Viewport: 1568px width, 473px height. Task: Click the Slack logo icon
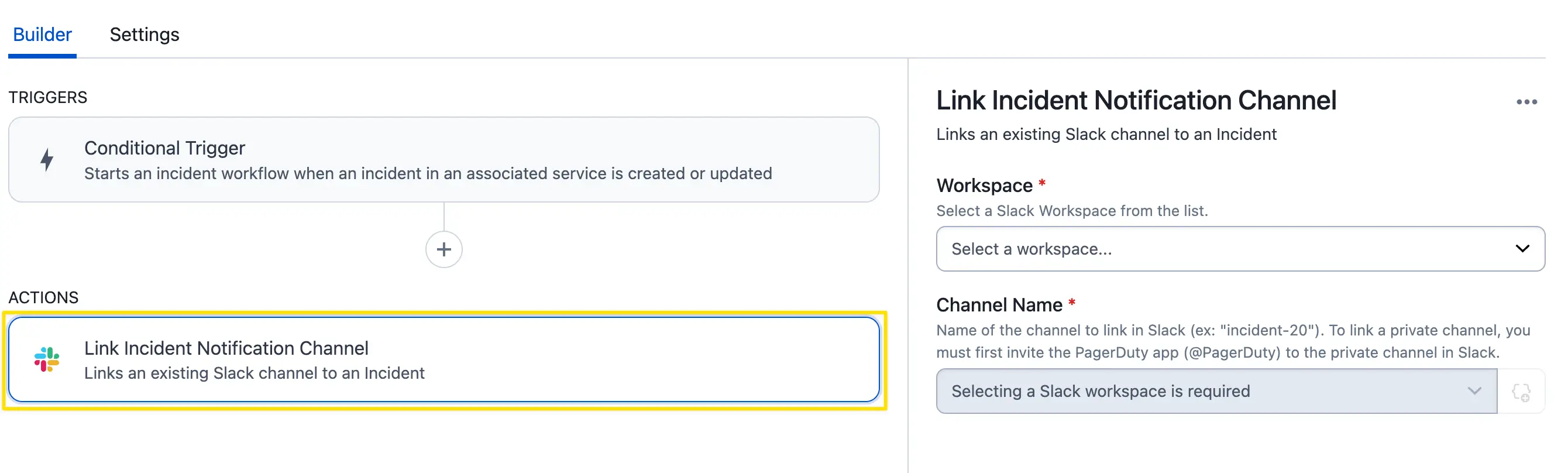(x=47, y=359)
